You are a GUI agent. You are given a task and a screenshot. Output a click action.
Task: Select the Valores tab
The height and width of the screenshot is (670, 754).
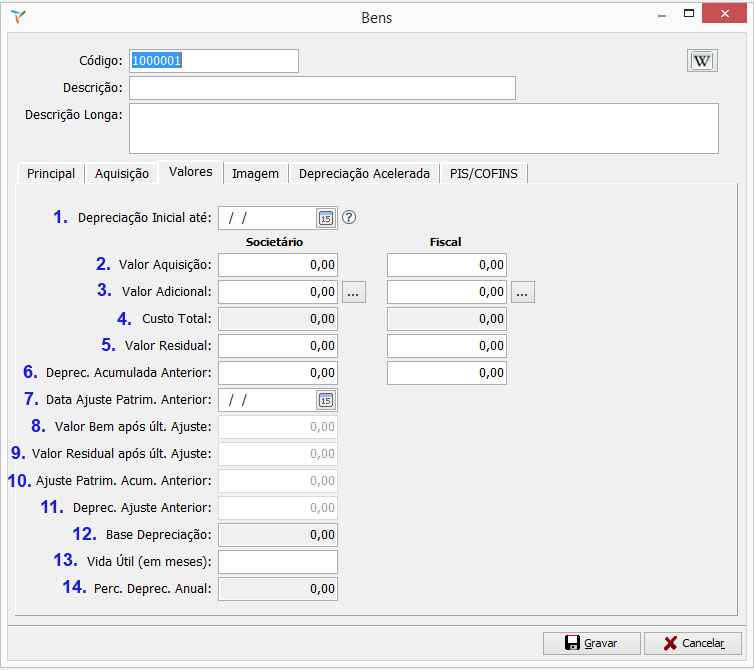point(190,172)
